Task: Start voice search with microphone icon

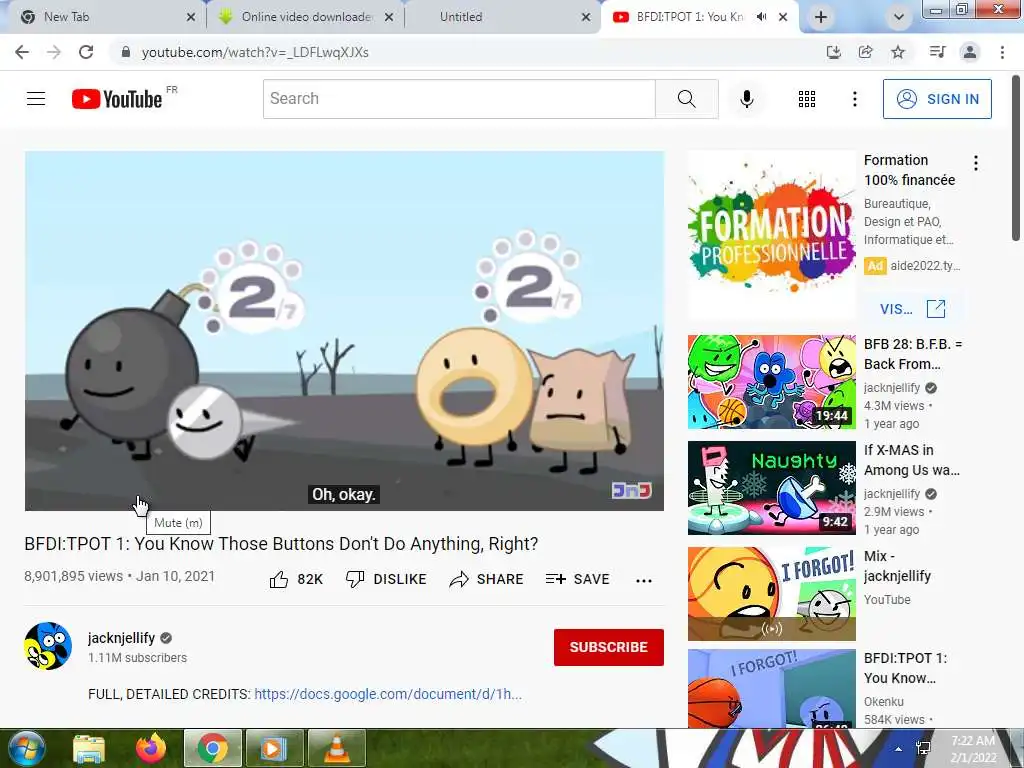Action: (x=746, y=99)
